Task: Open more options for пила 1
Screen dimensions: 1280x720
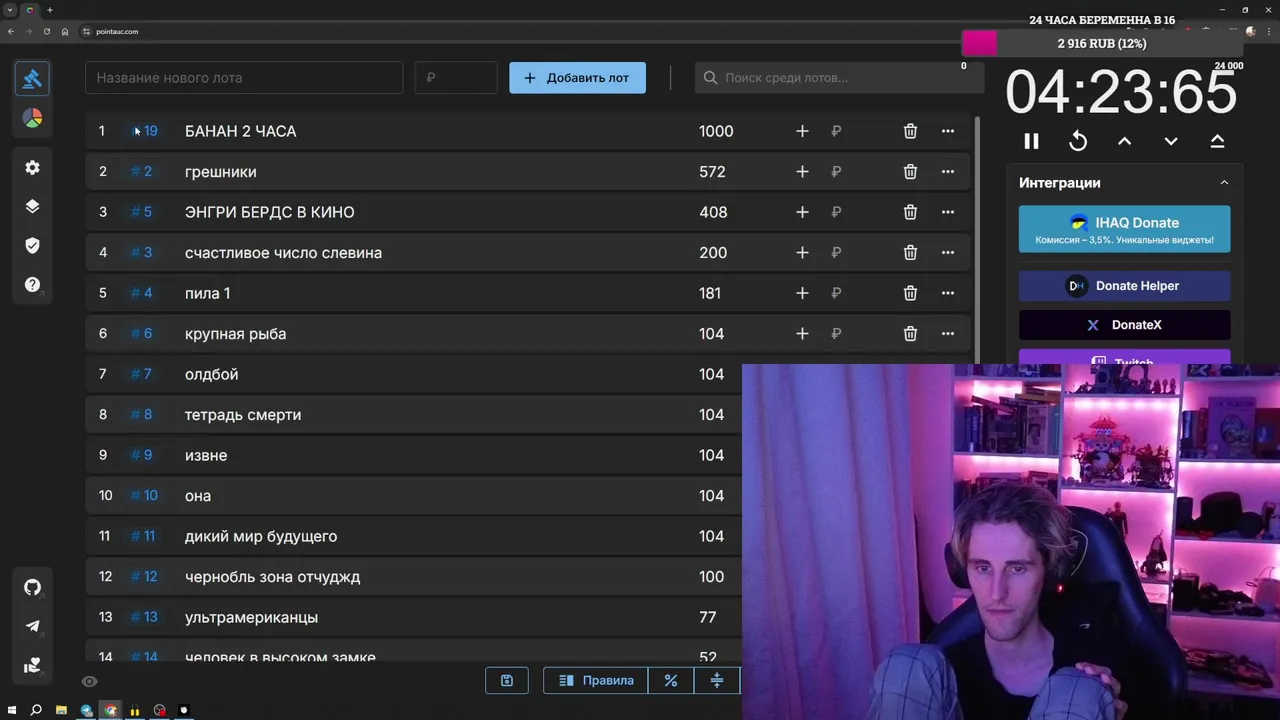Action: tap(948, 293)
